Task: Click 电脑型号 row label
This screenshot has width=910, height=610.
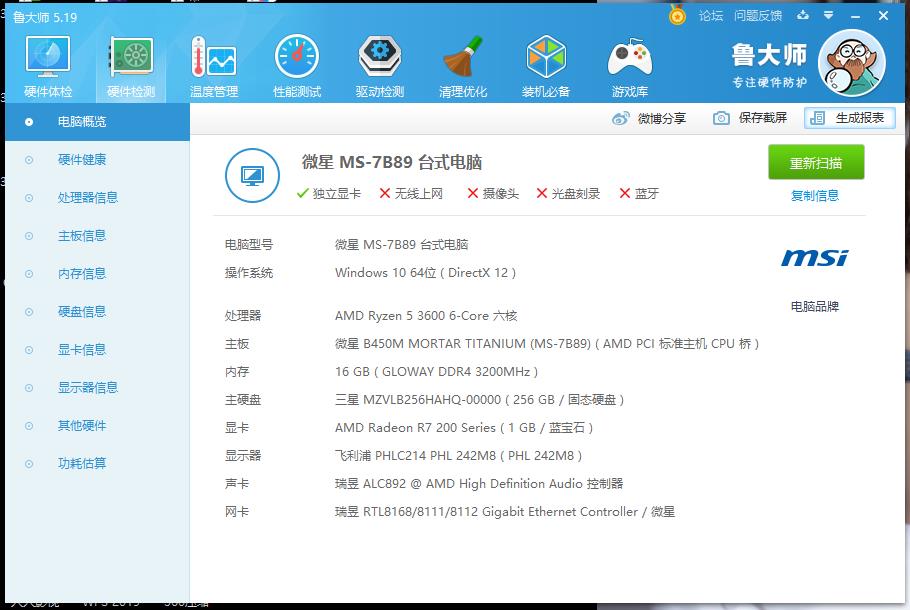Action: point(248,245)
